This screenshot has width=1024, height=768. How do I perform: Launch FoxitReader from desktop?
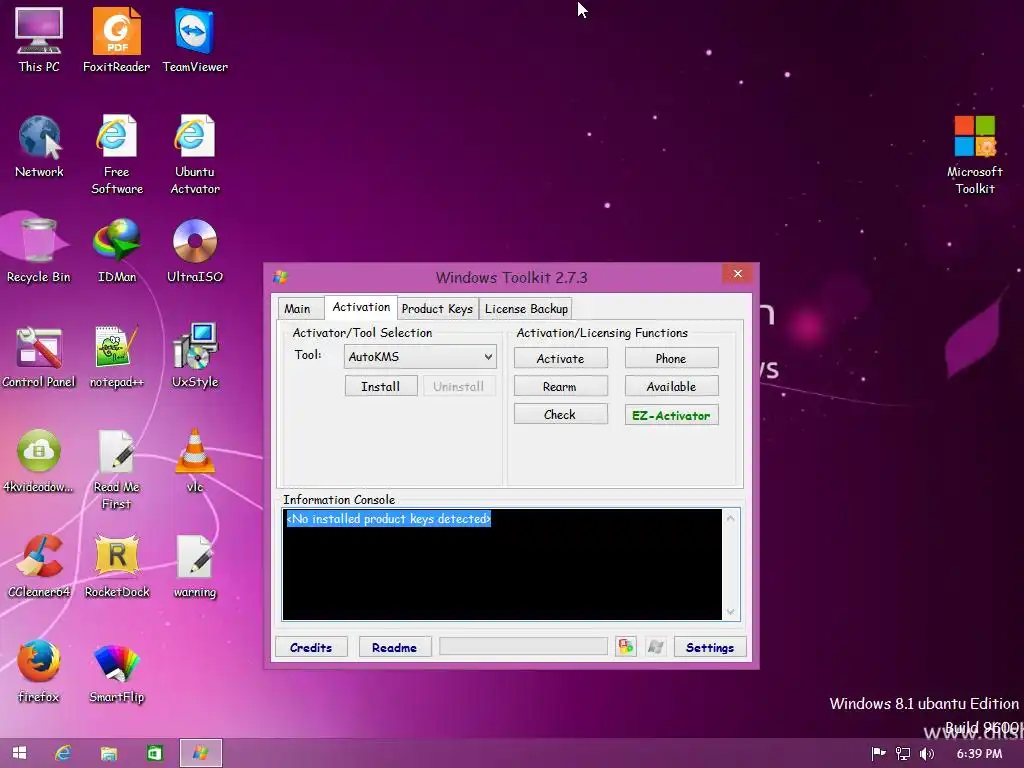(116, 39)
